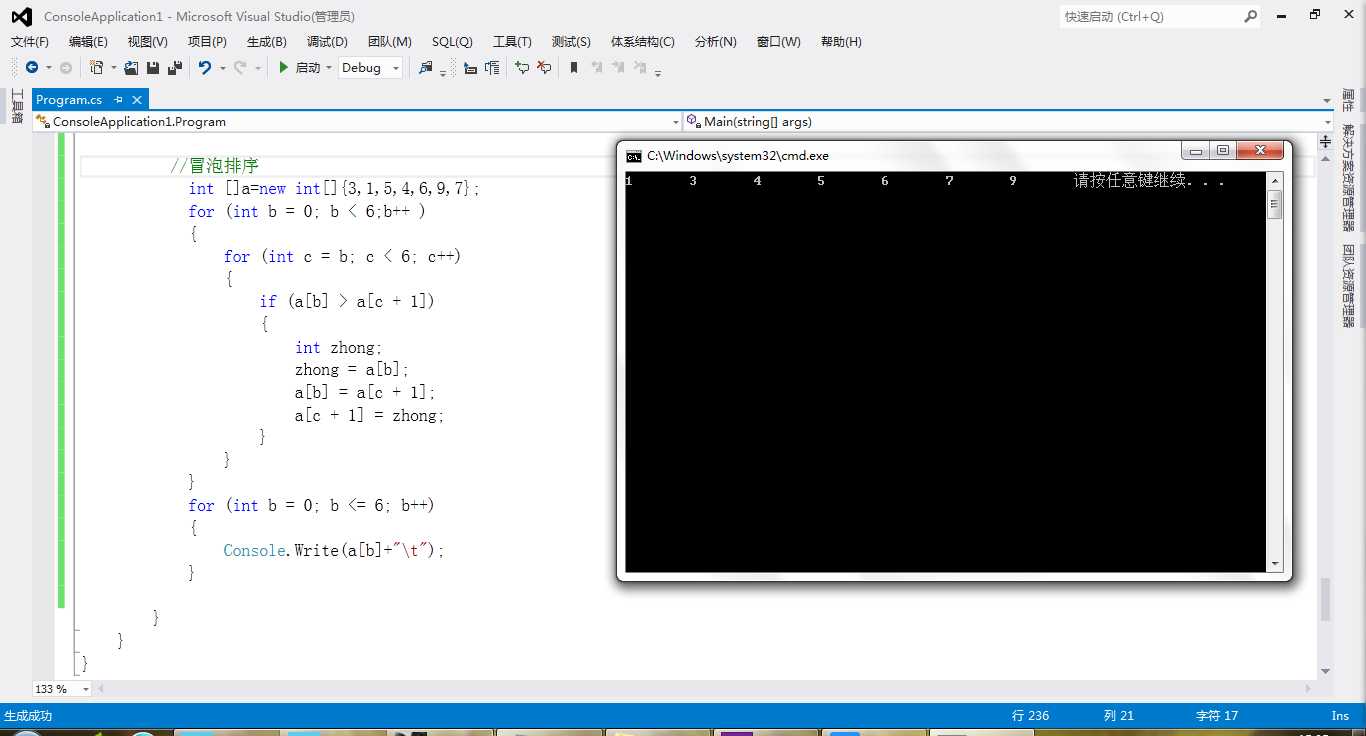
Task: Click the editor scroll-down arrow
Action: click(x=1326, y=671)
